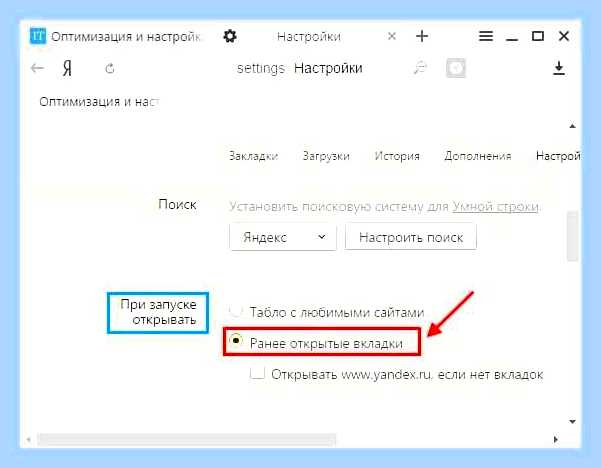Click the key icon in address bar
601x468 pixels.
point(420,68)
